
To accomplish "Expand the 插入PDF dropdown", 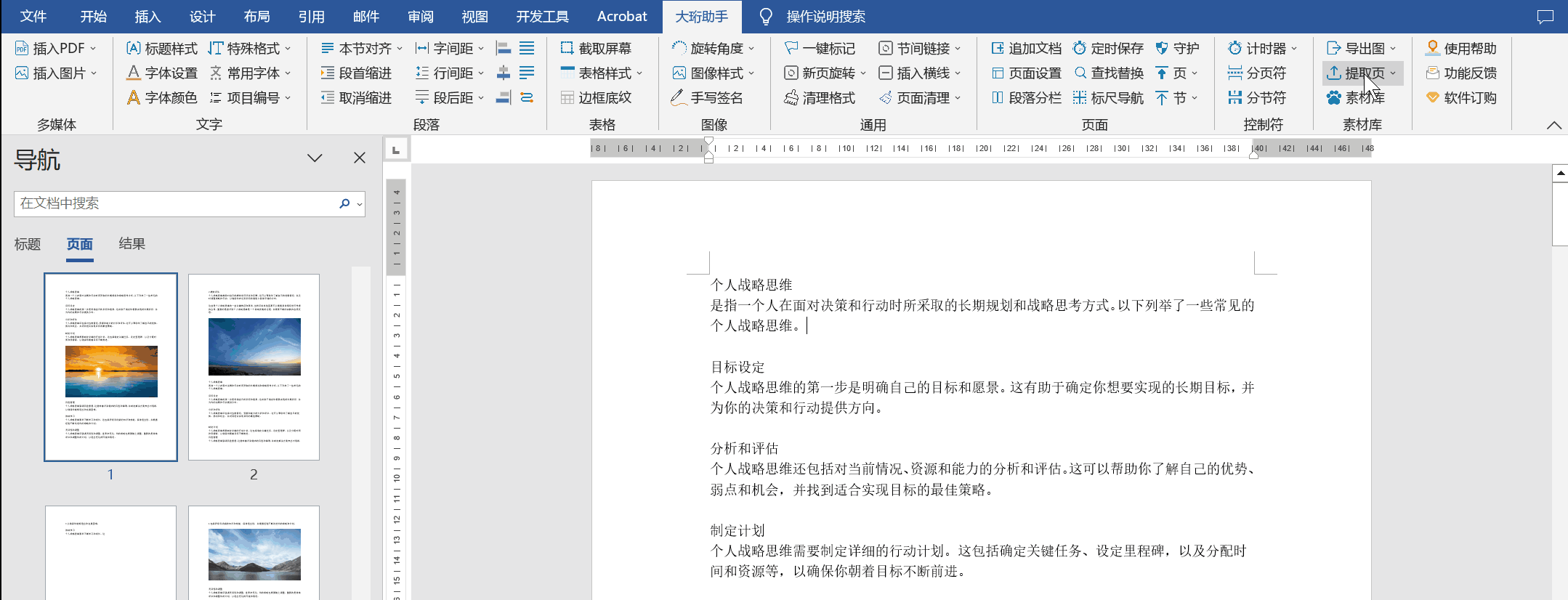I will click(93, 49).
